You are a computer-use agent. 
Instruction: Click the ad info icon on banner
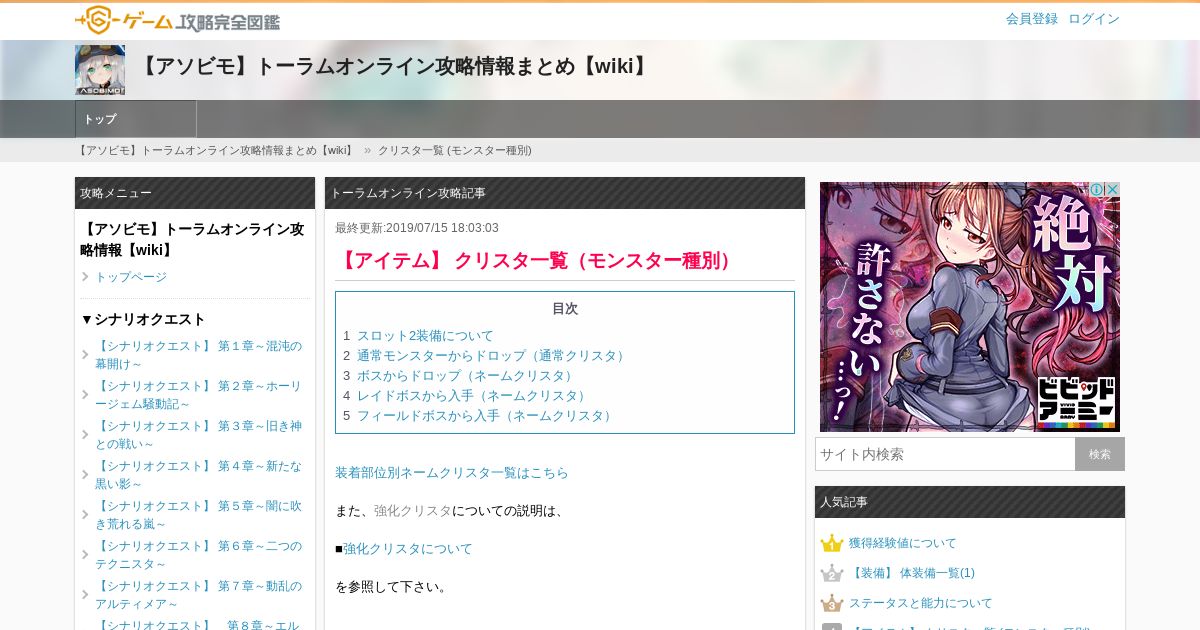(x=1096, y=190)
